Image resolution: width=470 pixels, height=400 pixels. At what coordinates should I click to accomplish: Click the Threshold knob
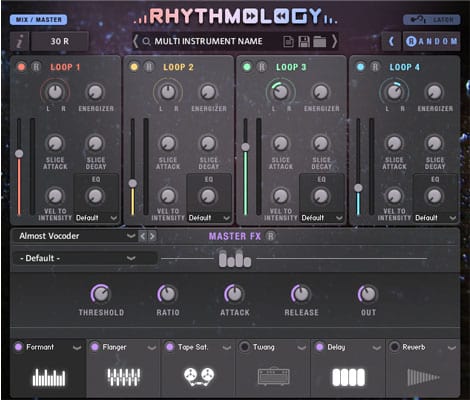101,294
